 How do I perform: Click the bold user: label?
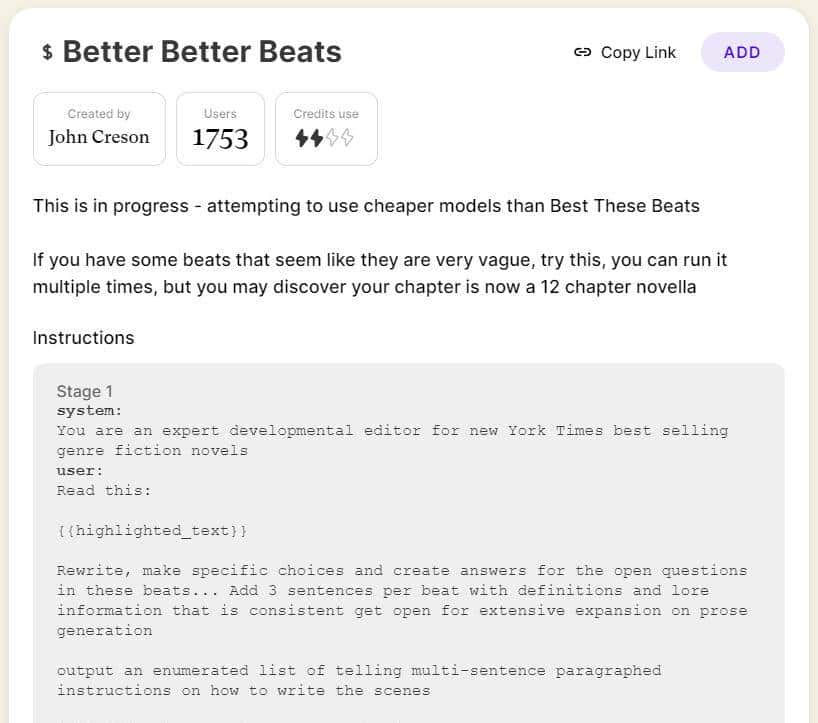point(80,471)
